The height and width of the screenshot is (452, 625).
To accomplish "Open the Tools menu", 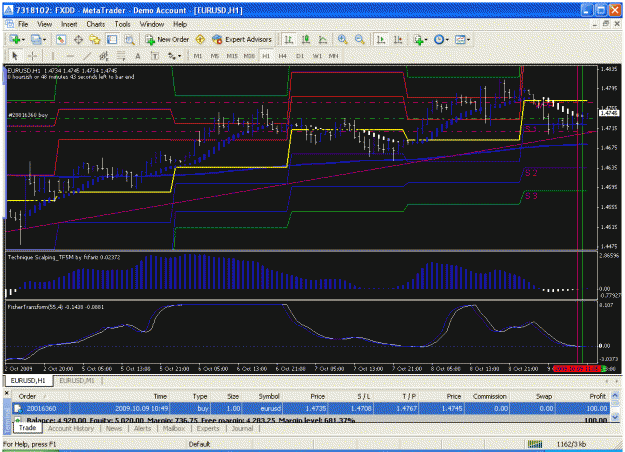I will click(122, 24).
